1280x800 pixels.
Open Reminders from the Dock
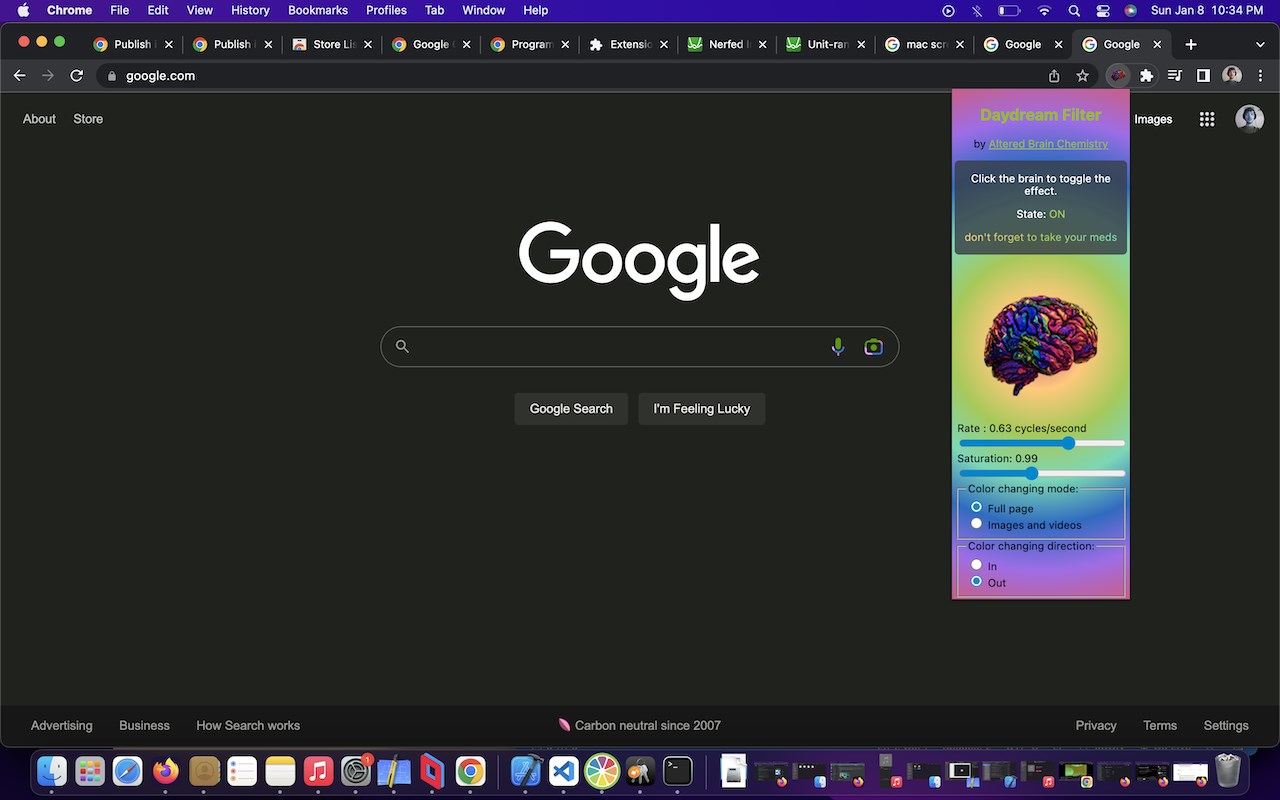tap(242, 771)
